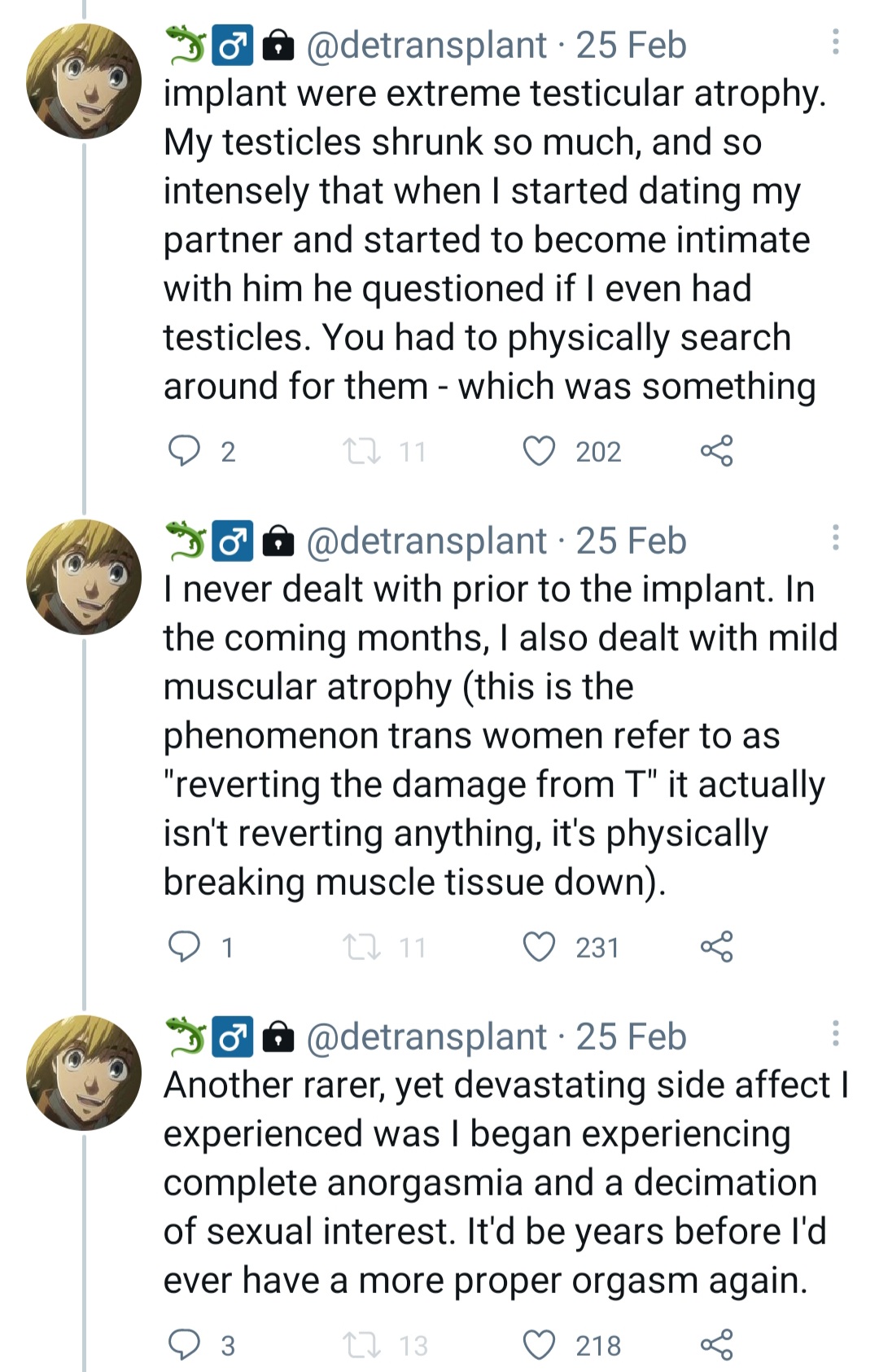Reply to the testicular atrophy tweet

tap(184, 450)
